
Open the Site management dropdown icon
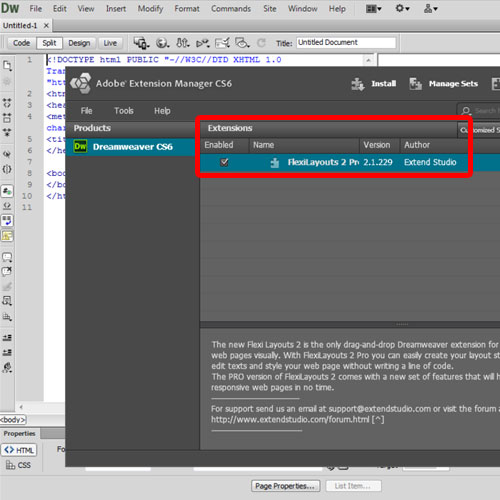430,9
